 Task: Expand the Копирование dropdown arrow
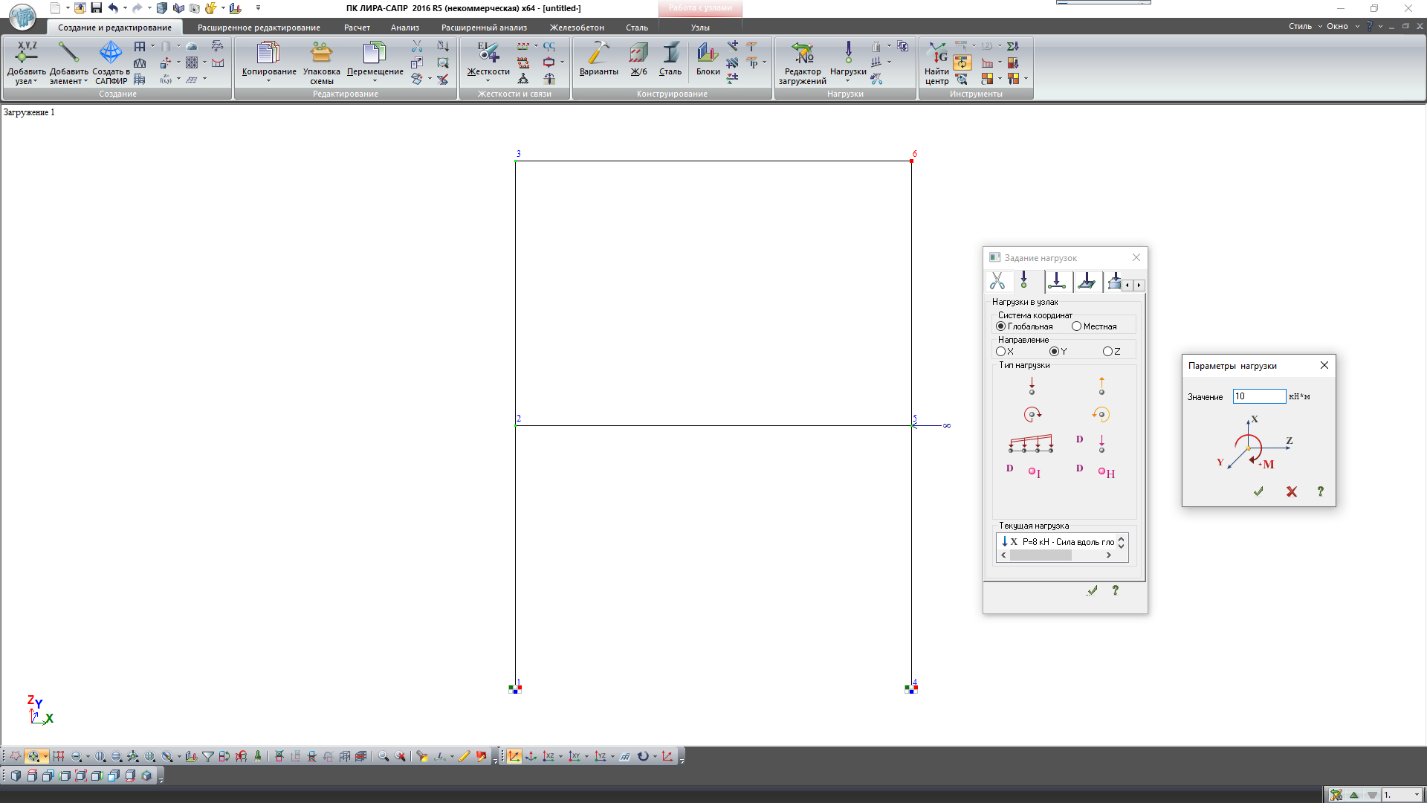269,81
